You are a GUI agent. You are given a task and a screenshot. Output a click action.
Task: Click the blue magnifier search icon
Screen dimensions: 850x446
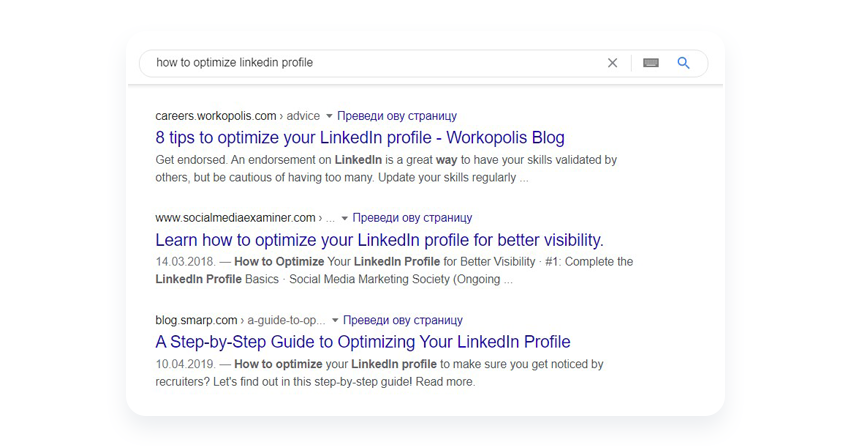tap(683, 63)
